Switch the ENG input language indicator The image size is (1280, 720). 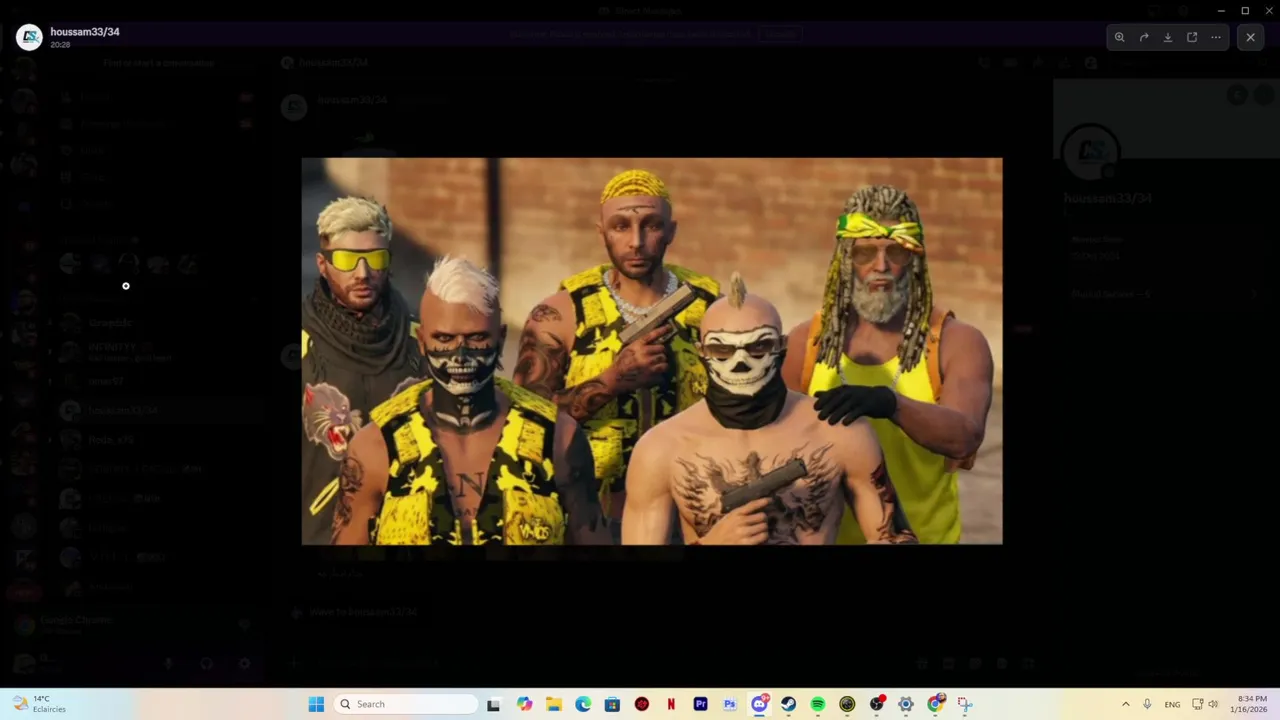[x=1172, y=704]
